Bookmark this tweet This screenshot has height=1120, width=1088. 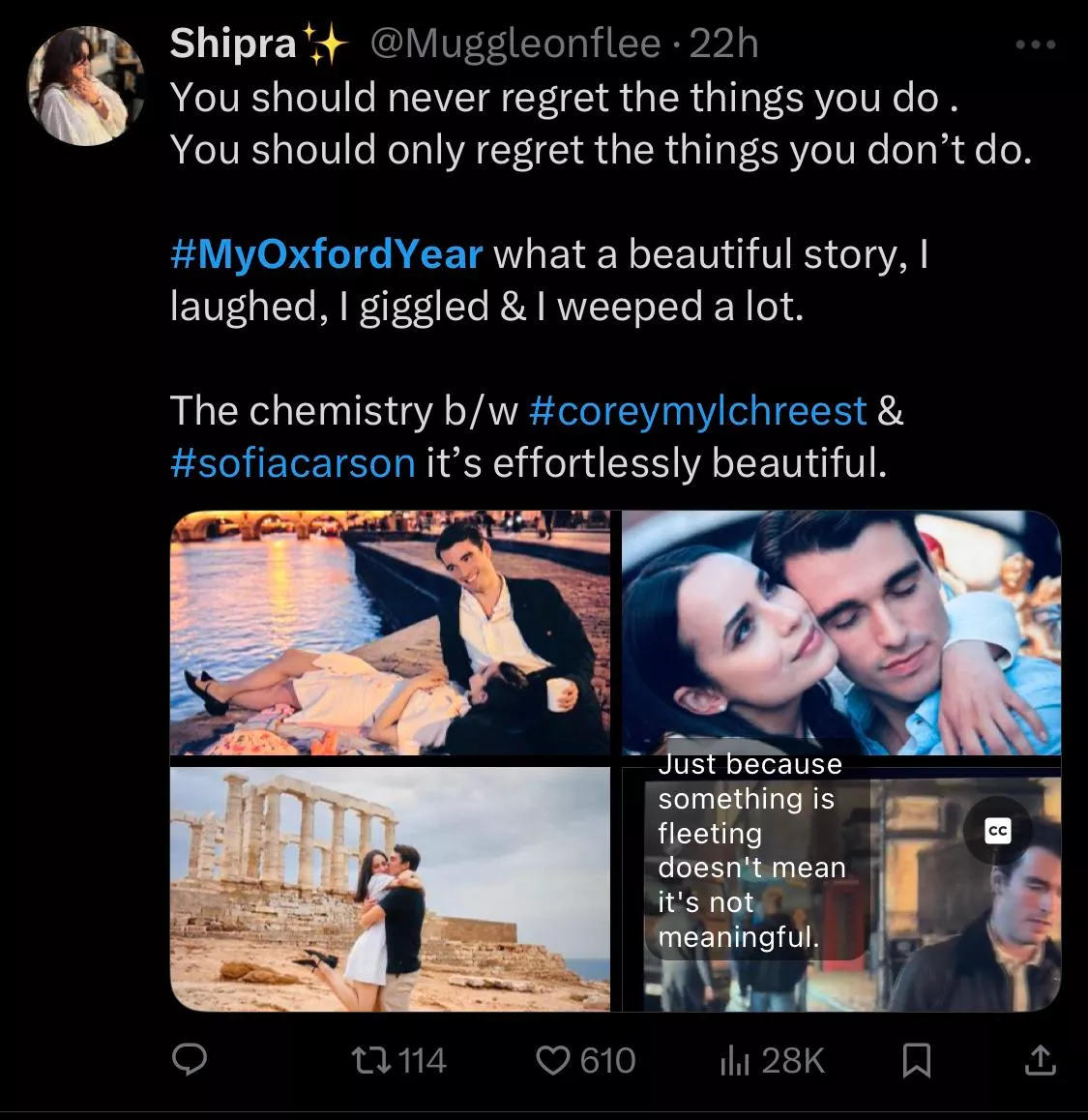tap(916, 1061)
